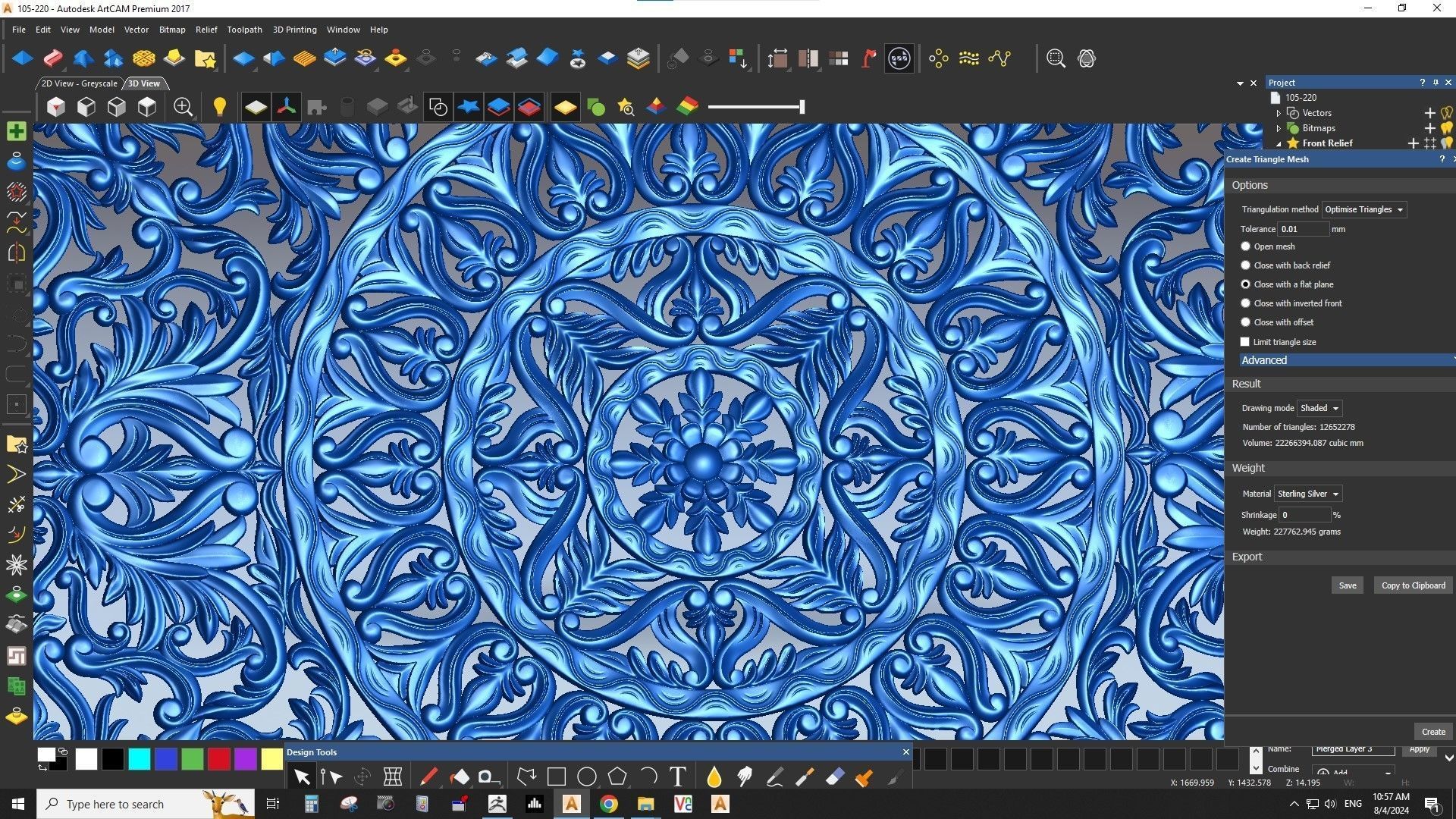The width and height of the screenshot is (1456, 819).
Task: Switch to 2D View - Greyscale tab
Action: pos(79,83)
